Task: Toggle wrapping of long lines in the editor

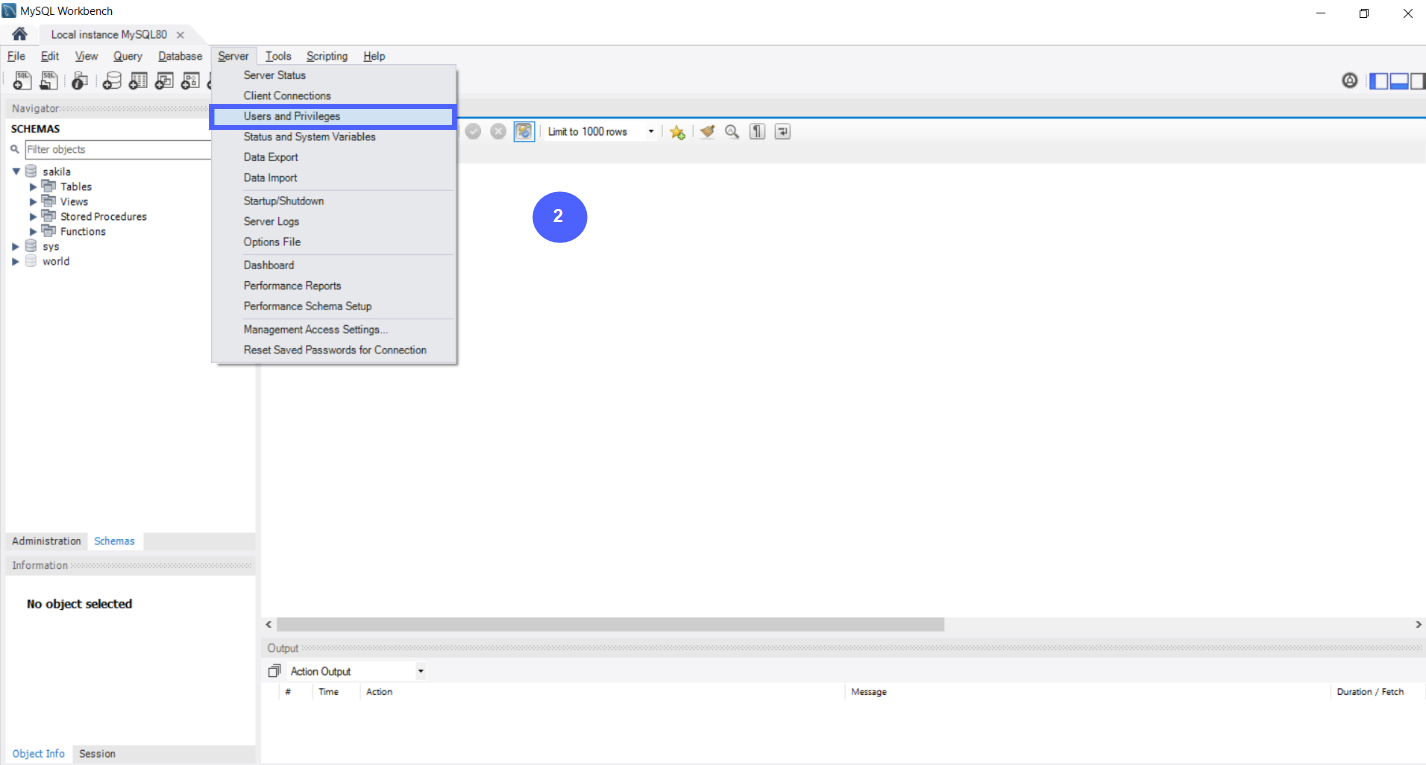Action: [783, 131]
